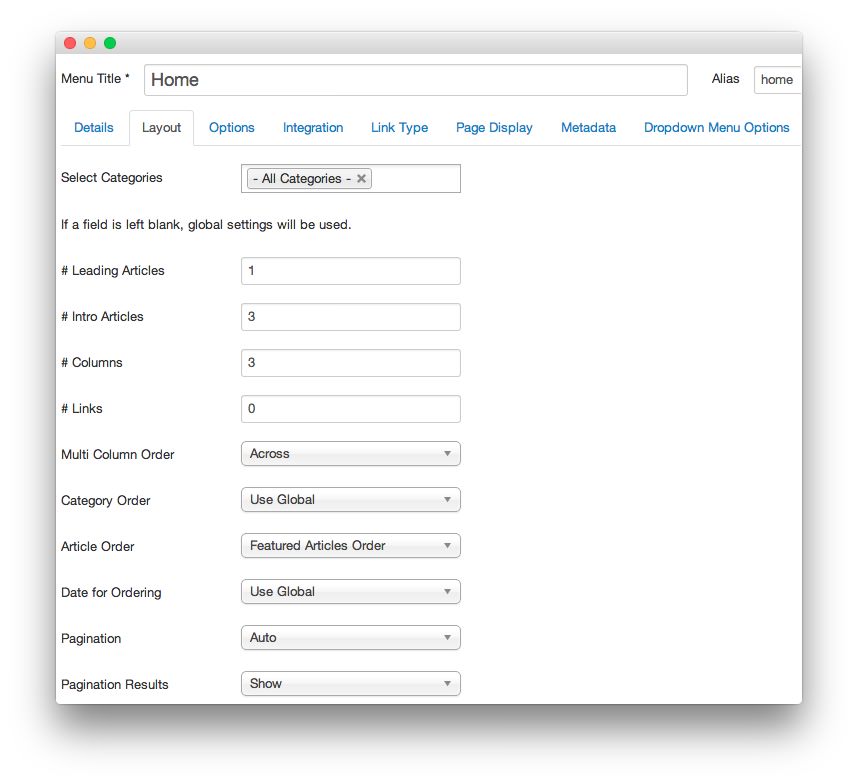Click the Alias input field
Image resolution: width=858 pixels, height=784 pixels.
click(777, 80)
